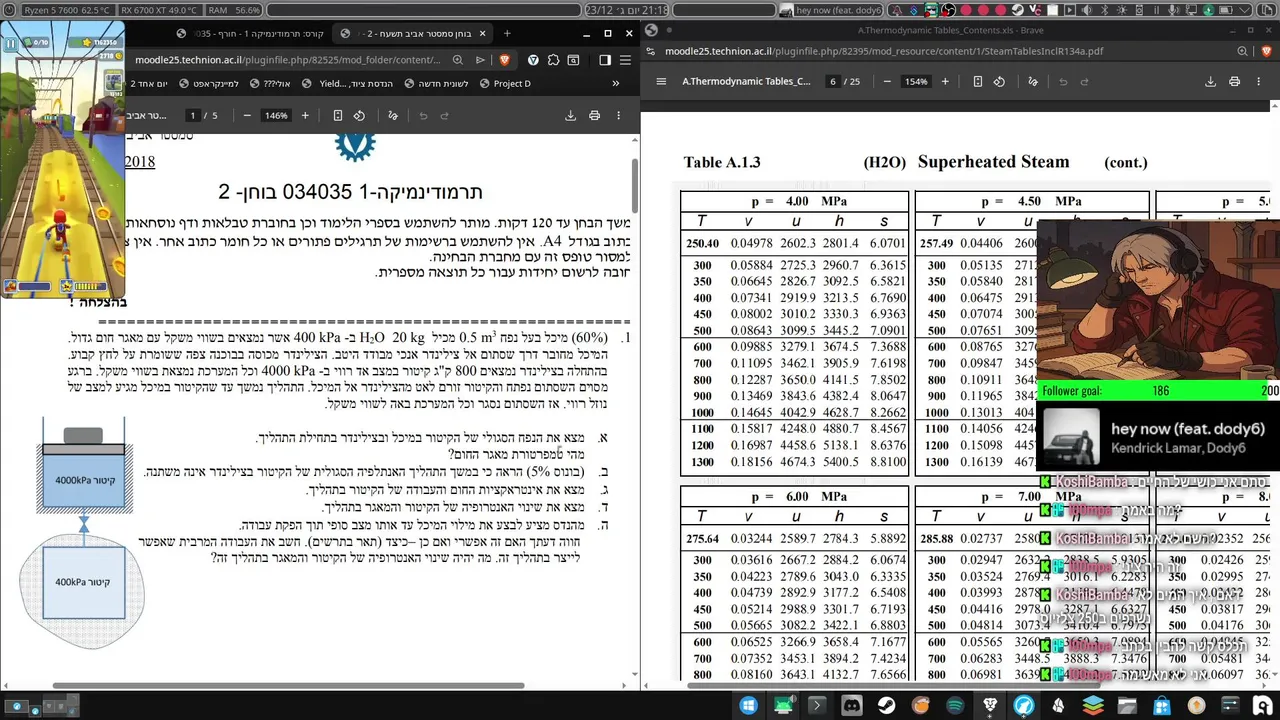1280x720 pixels.
Task: Open sidebar menu in Thermodynamic Tables PDF viewer
Action: [x=661, y=82]
